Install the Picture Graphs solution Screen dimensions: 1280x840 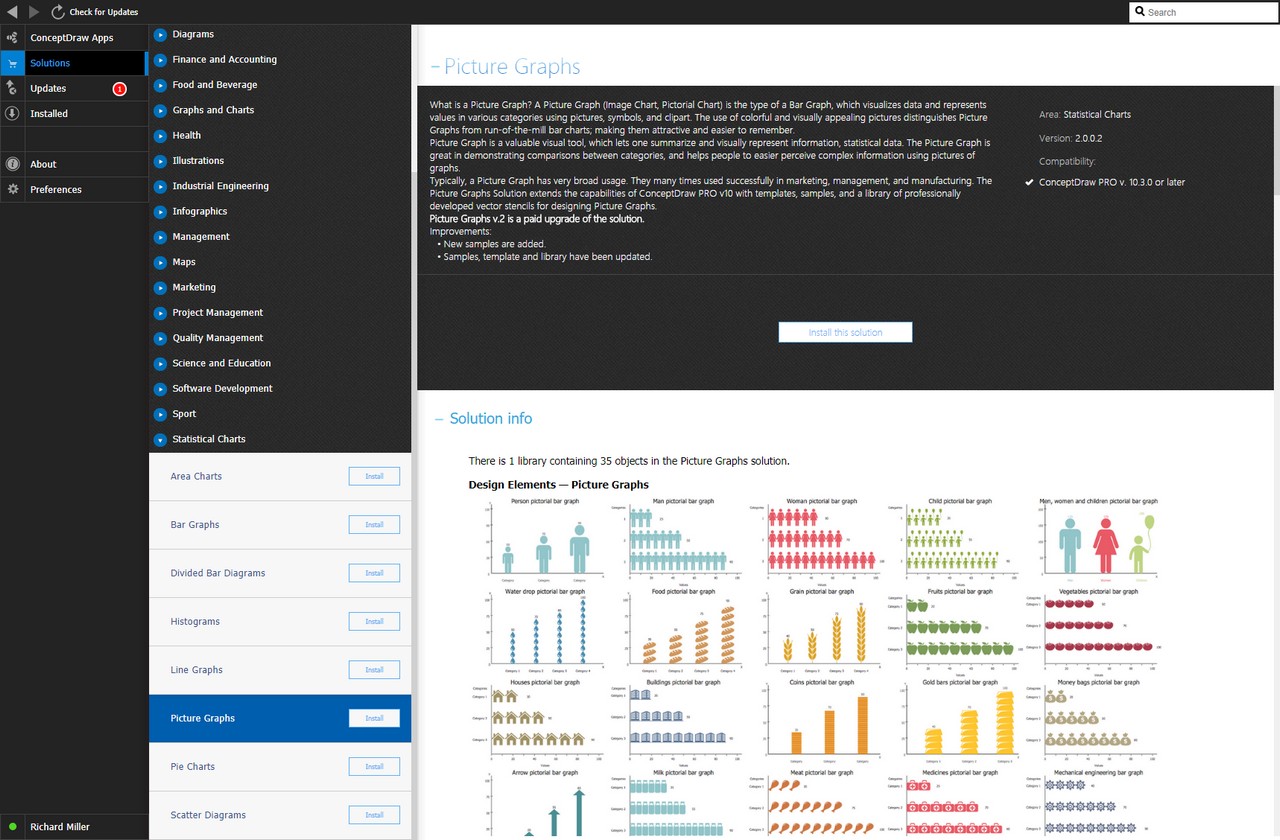tap(374, 718)
